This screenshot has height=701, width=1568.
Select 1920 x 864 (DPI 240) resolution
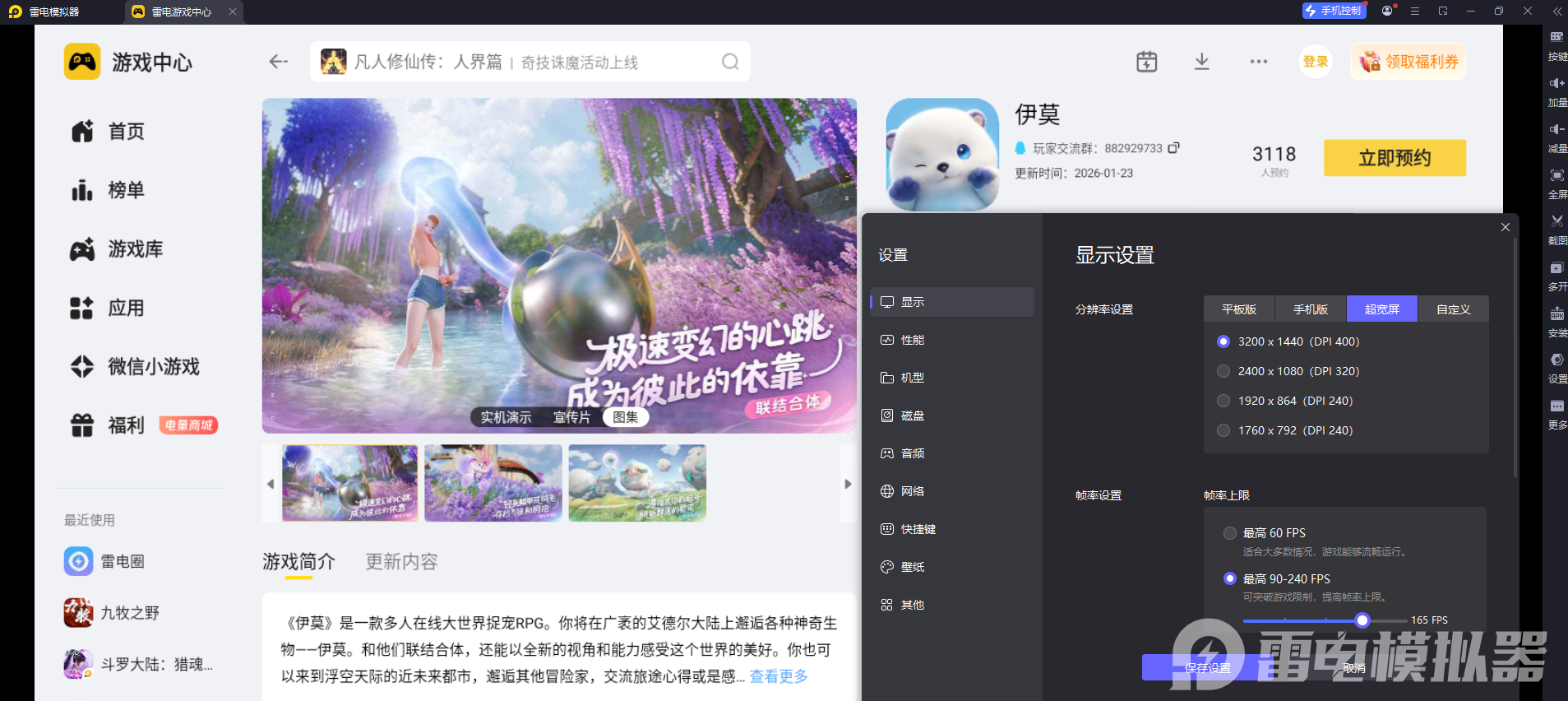point(1223,401)
